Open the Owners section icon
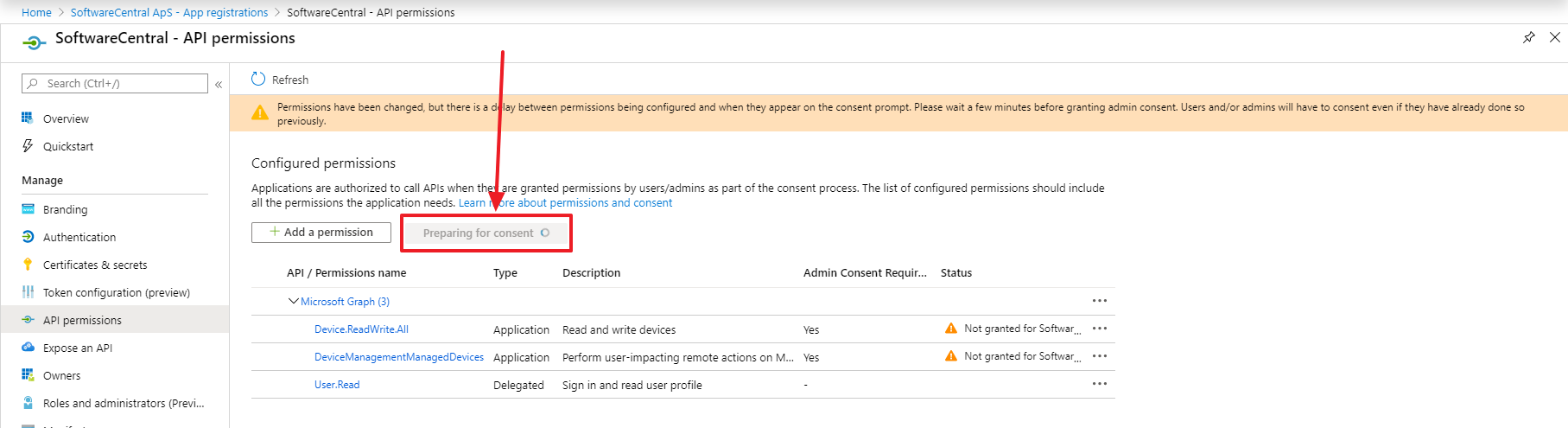The image size is (1568, 428). tap(28, 375)
